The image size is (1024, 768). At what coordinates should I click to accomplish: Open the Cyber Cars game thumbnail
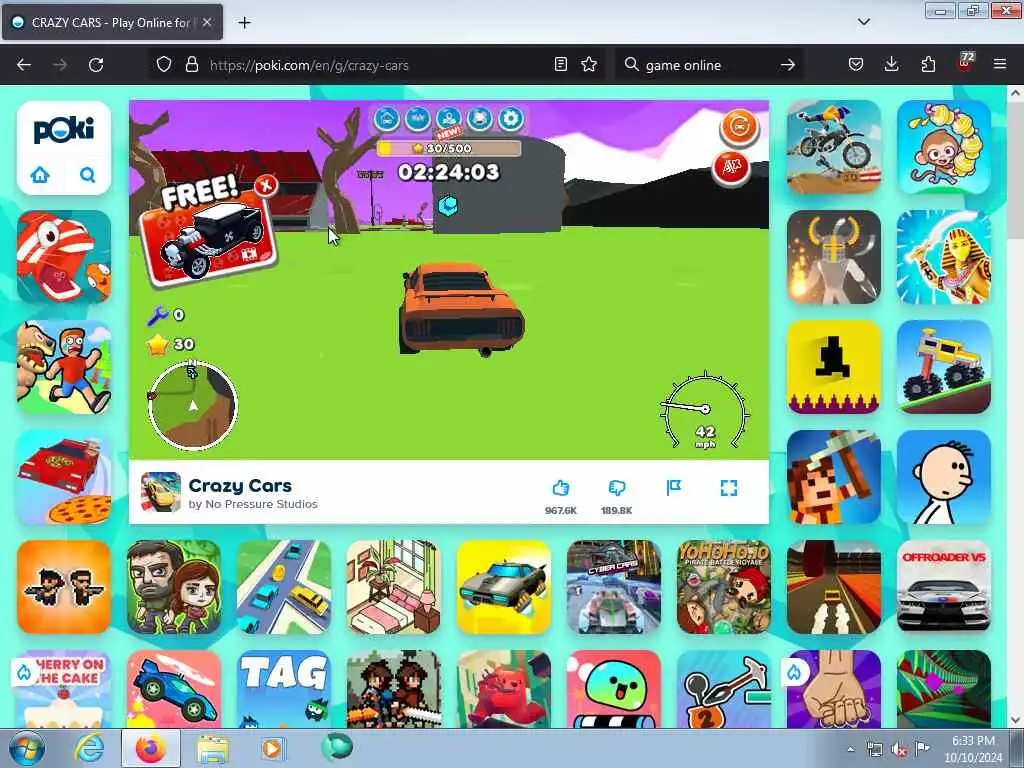614,587
